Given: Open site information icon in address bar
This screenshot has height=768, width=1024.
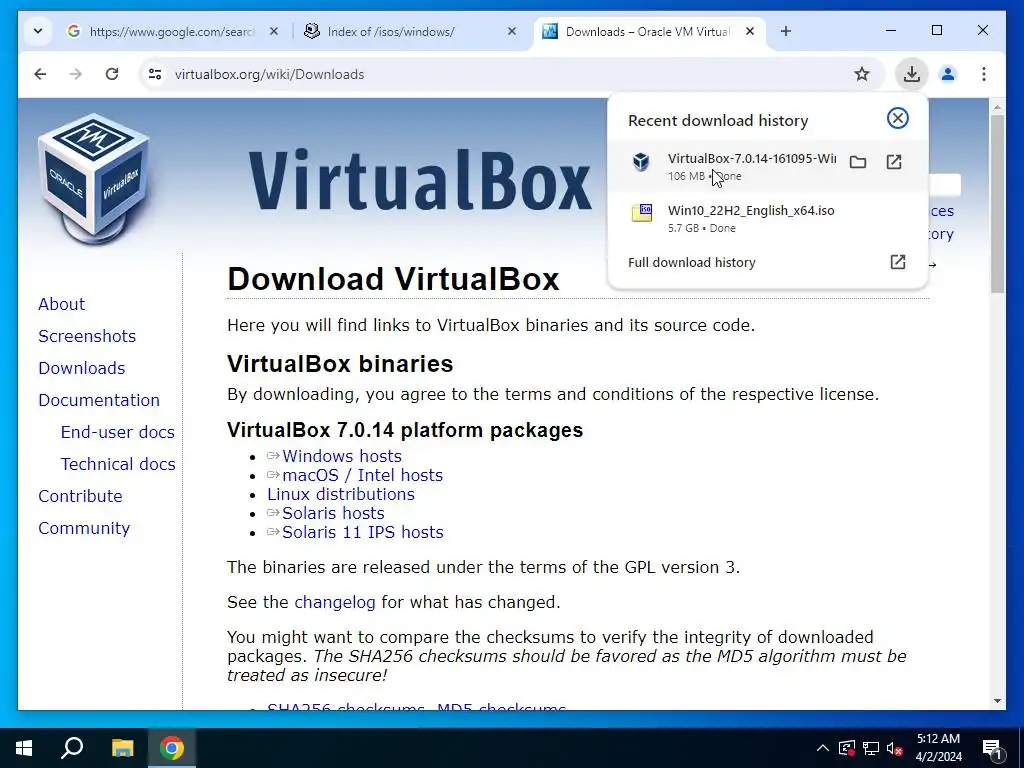Looking at the screenshot, I should coord(155,74).
